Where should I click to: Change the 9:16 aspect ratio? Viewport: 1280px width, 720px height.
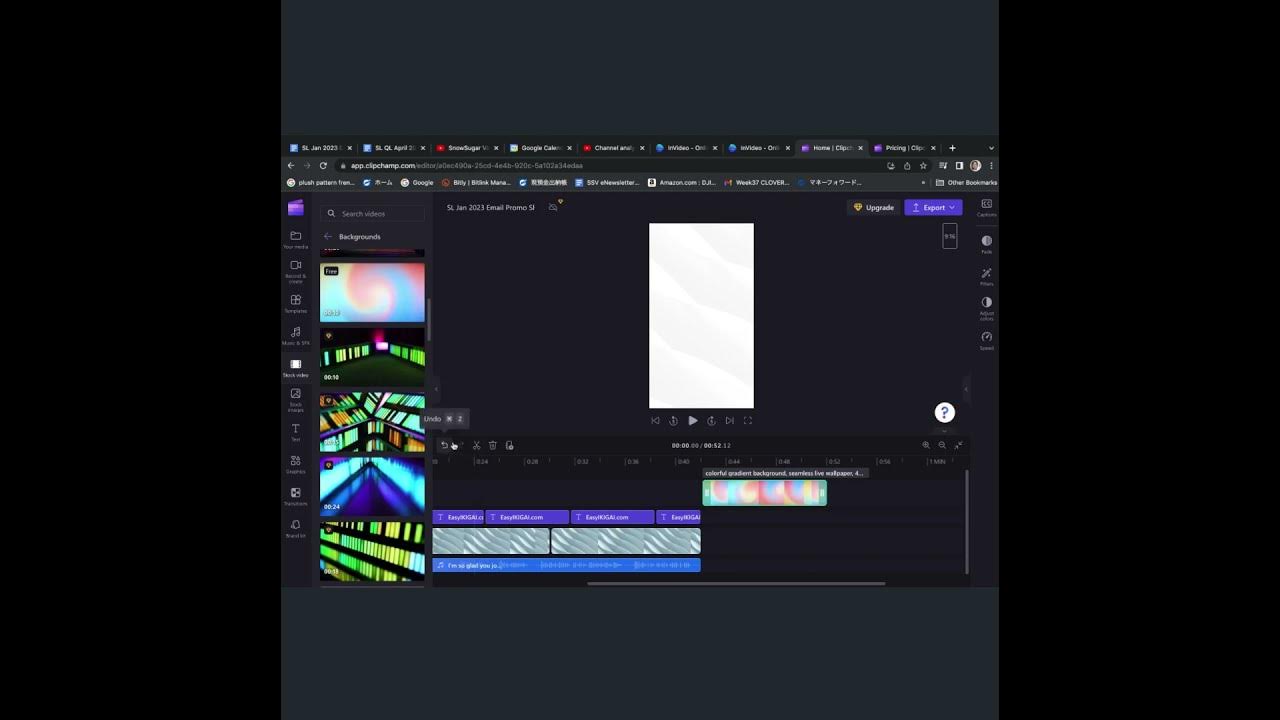(950, 236)
